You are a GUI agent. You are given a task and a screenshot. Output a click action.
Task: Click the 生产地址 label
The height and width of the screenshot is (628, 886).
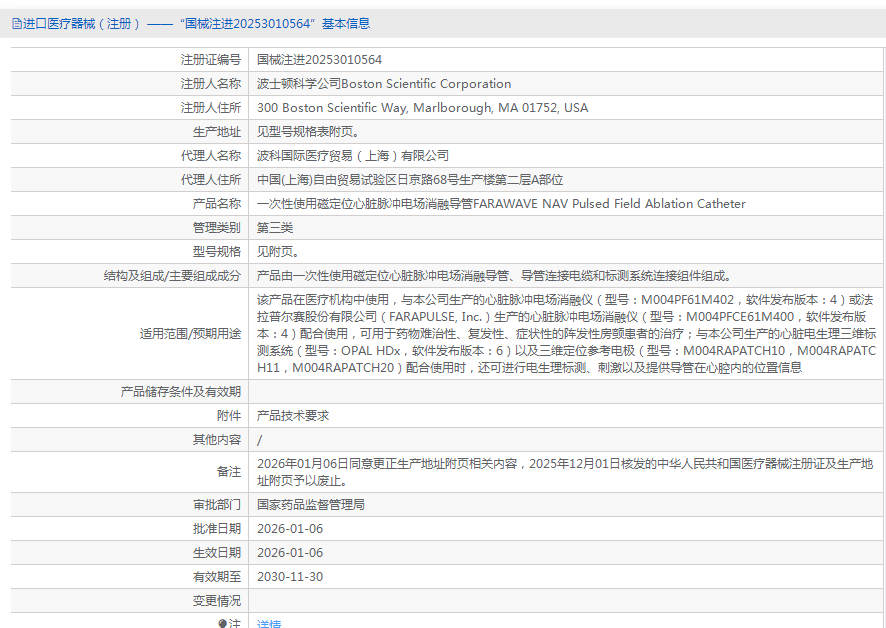(217, 132)
